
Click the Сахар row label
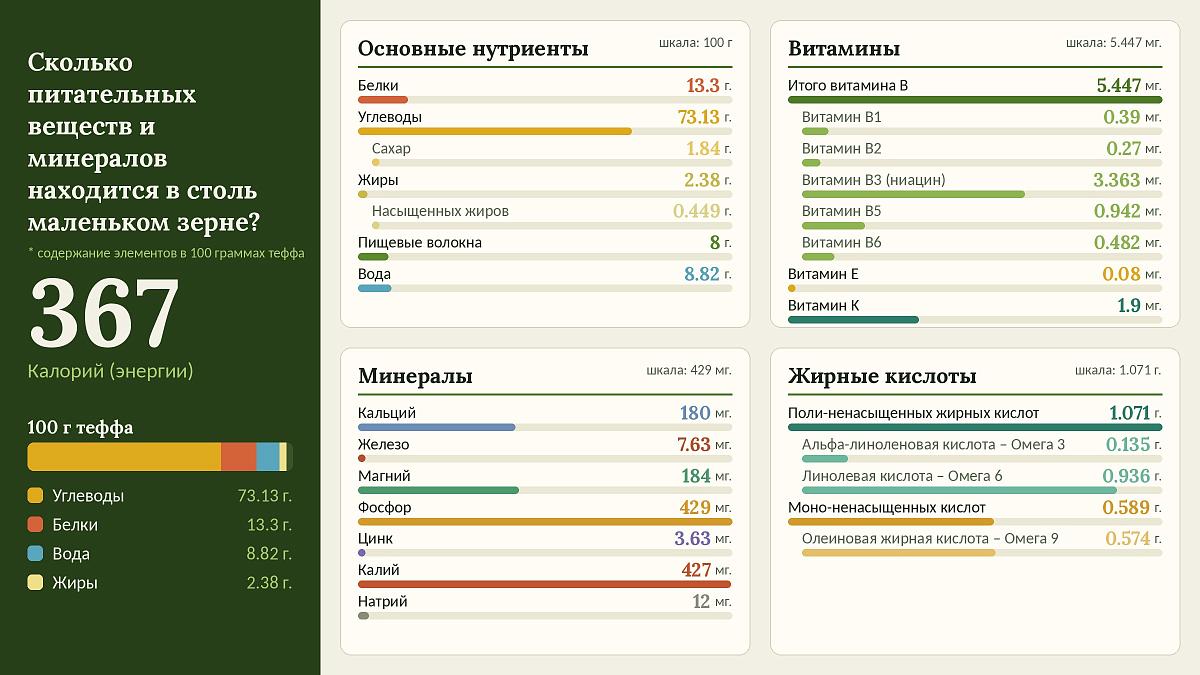[391, 148]
